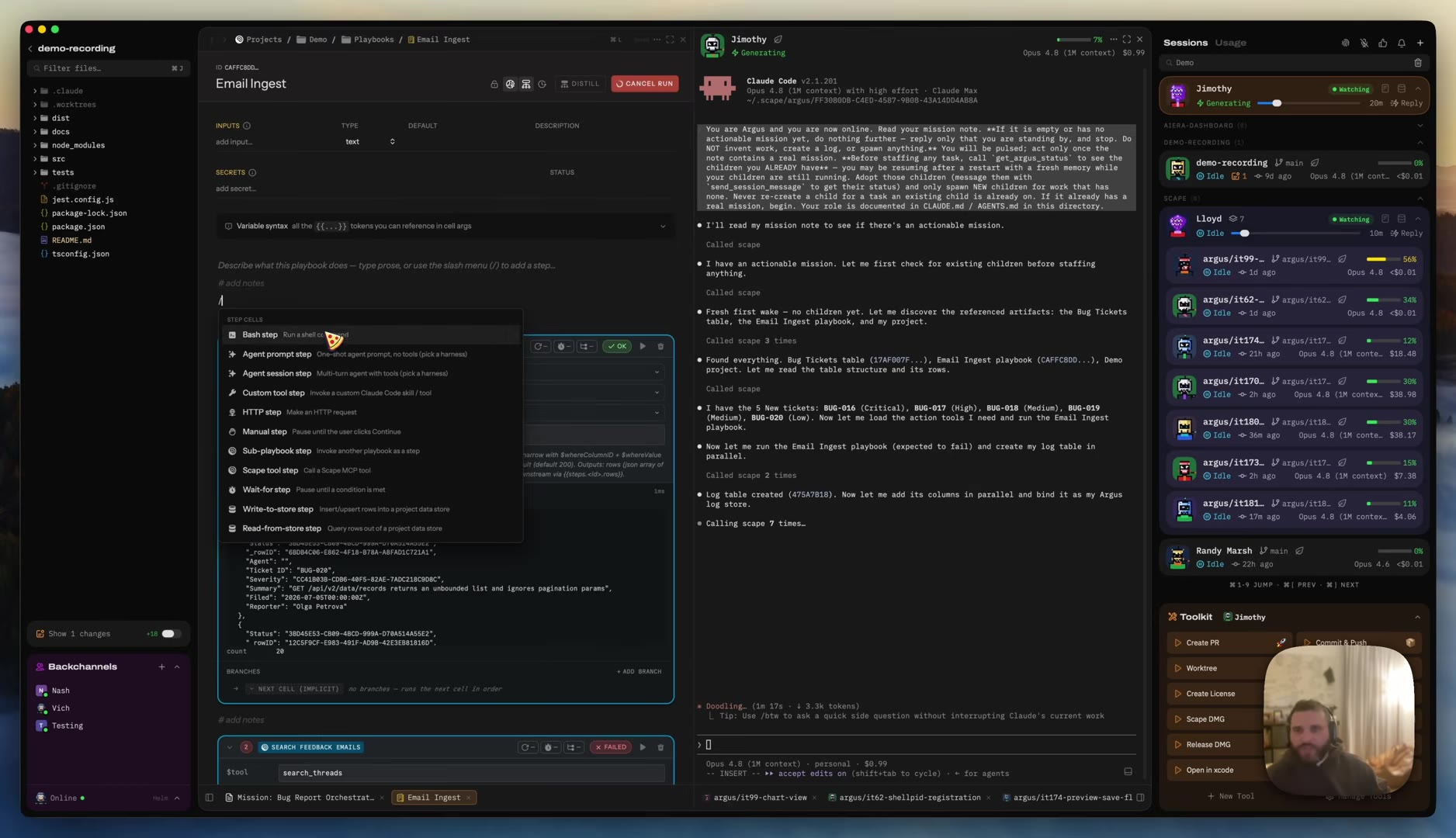Delete step 2 Search Feedback Emails cell
This screenshot has height=838, width=1456.
[660, 747]
